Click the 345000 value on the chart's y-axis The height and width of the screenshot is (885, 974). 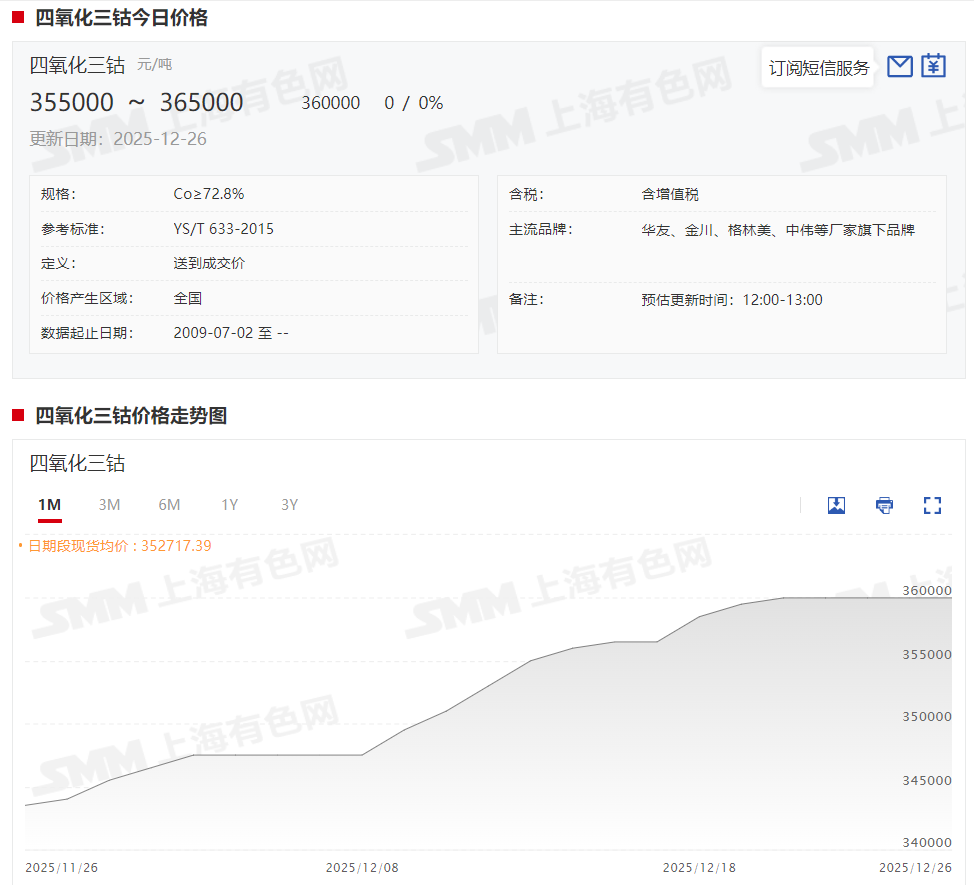(x=926, y=780)
